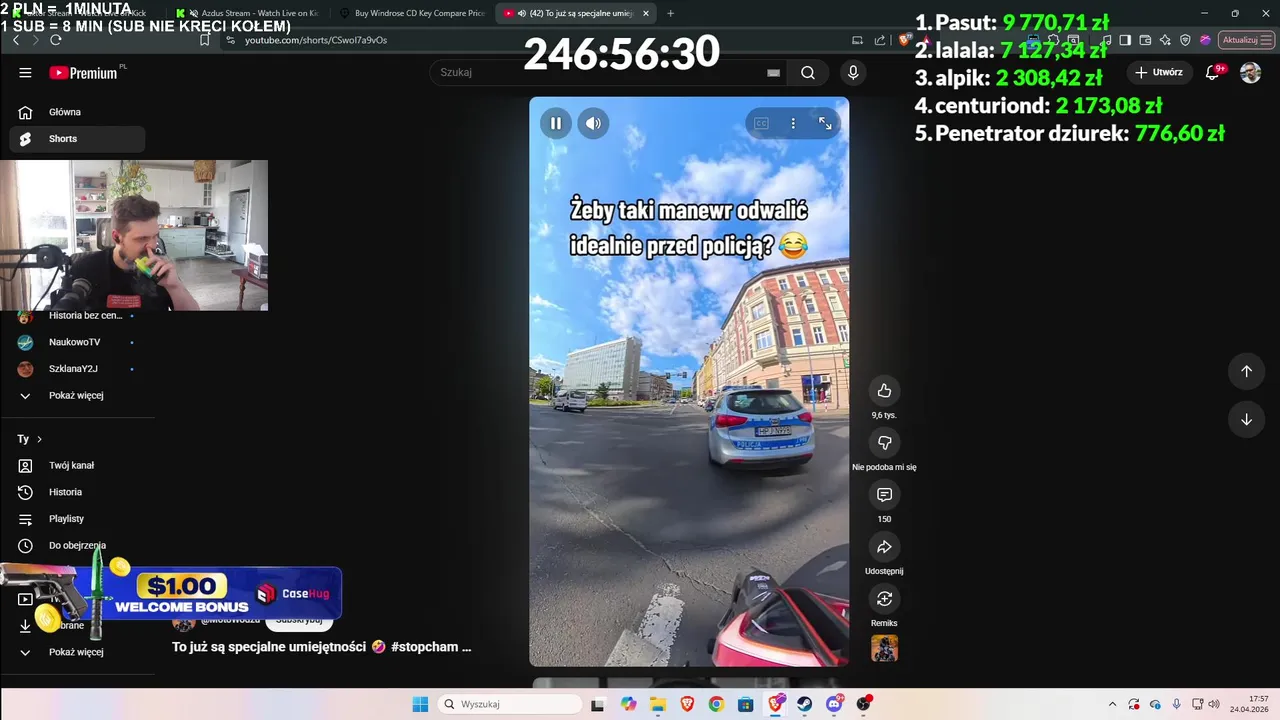This screenshot has height=720, width=1280.
Task: Open Playlisty in the sidebar
Action: (x=77, y=519)
